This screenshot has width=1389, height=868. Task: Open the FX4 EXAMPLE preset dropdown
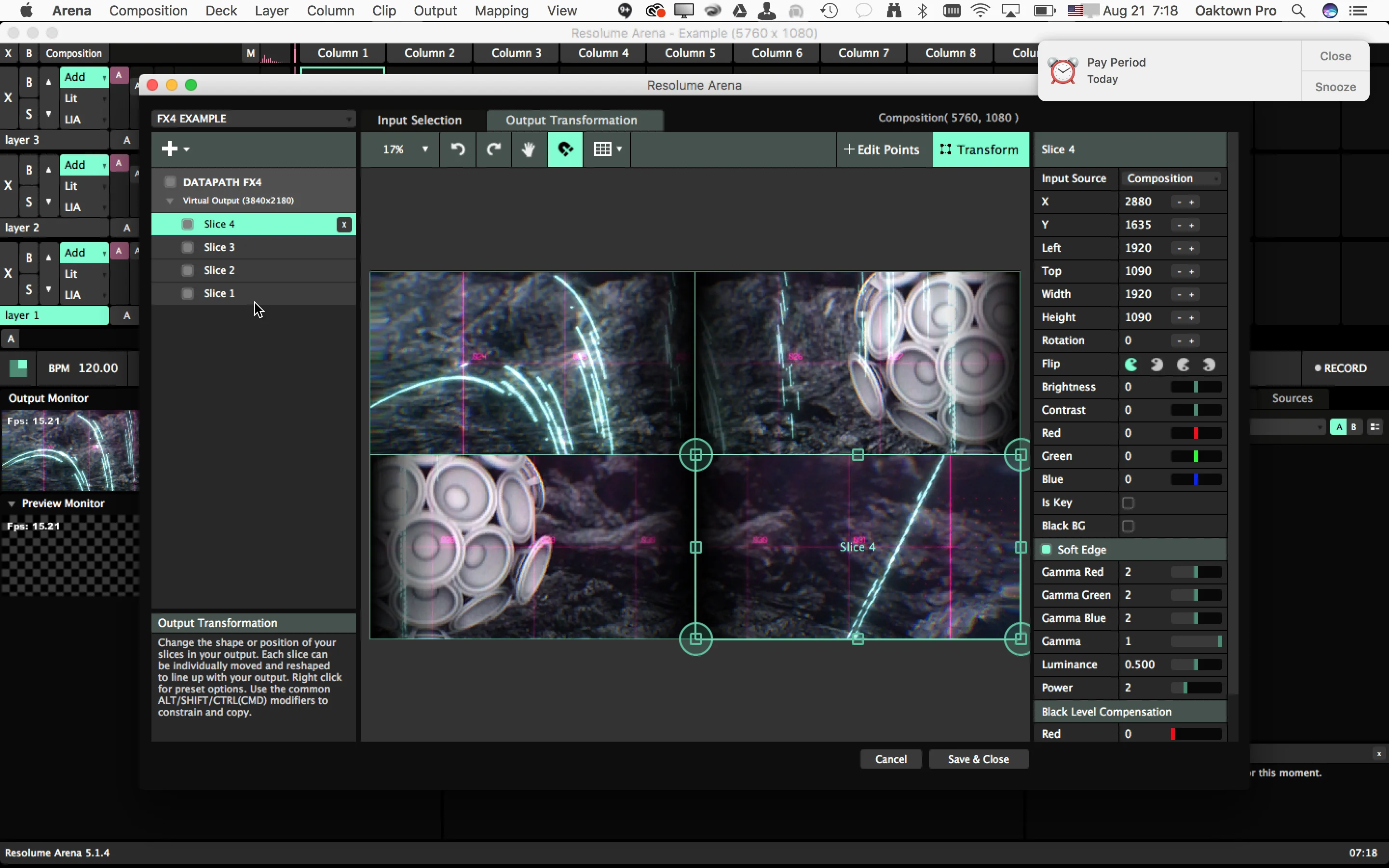pos(253,119)
